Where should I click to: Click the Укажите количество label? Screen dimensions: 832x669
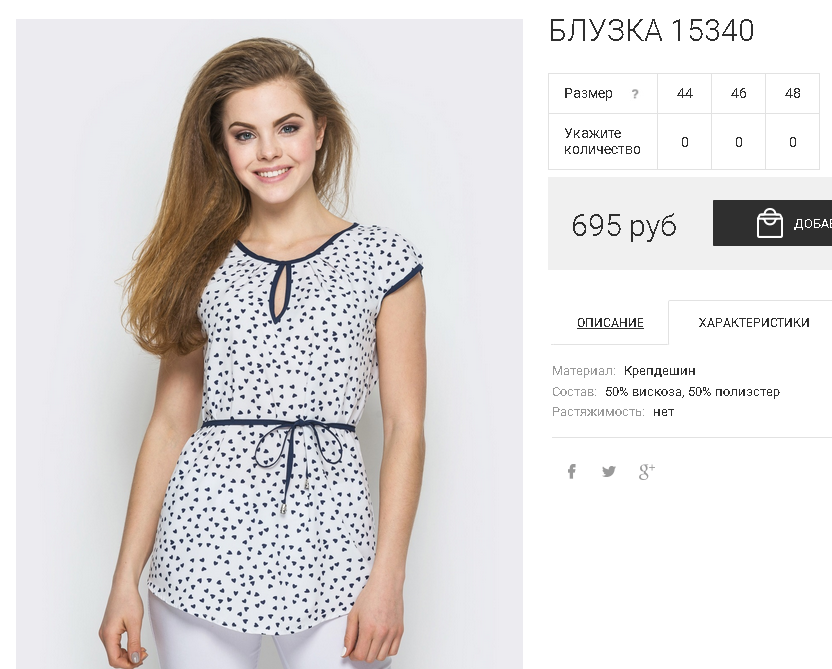602,141
